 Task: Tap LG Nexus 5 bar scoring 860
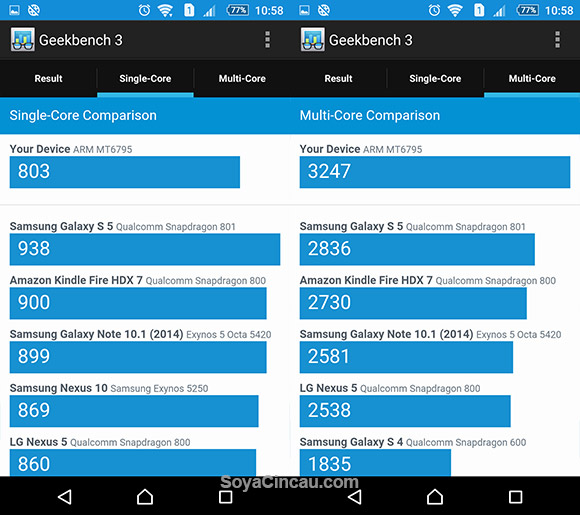tap(133, 462)
